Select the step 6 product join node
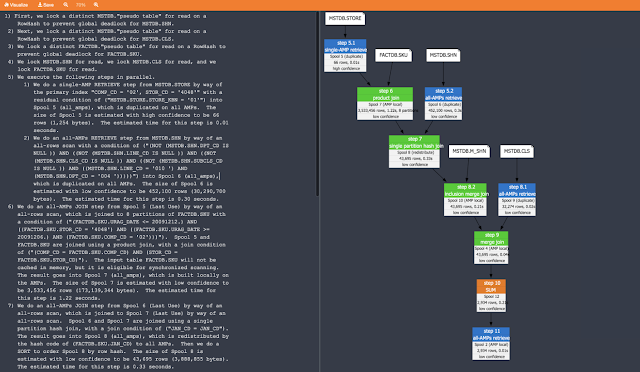 (385, 103)
